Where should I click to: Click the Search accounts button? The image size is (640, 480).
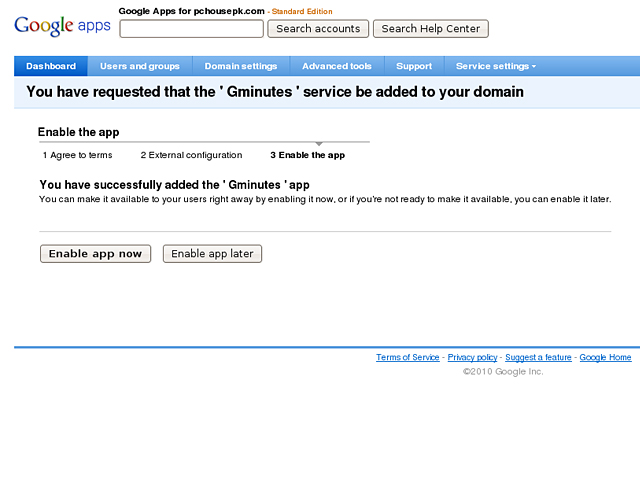pos(318,29)
